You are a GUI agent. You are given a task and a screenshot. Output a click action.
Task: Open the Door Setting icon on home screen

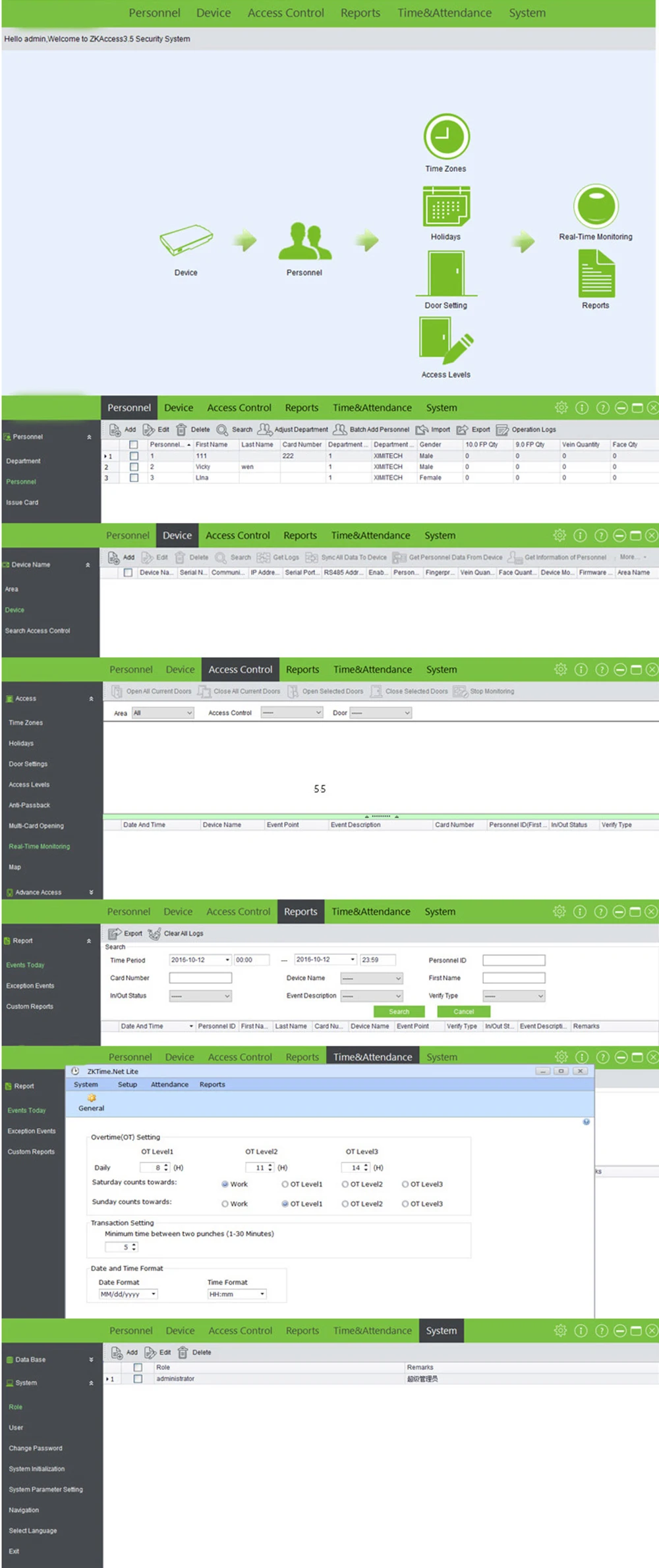coord(446,273)
